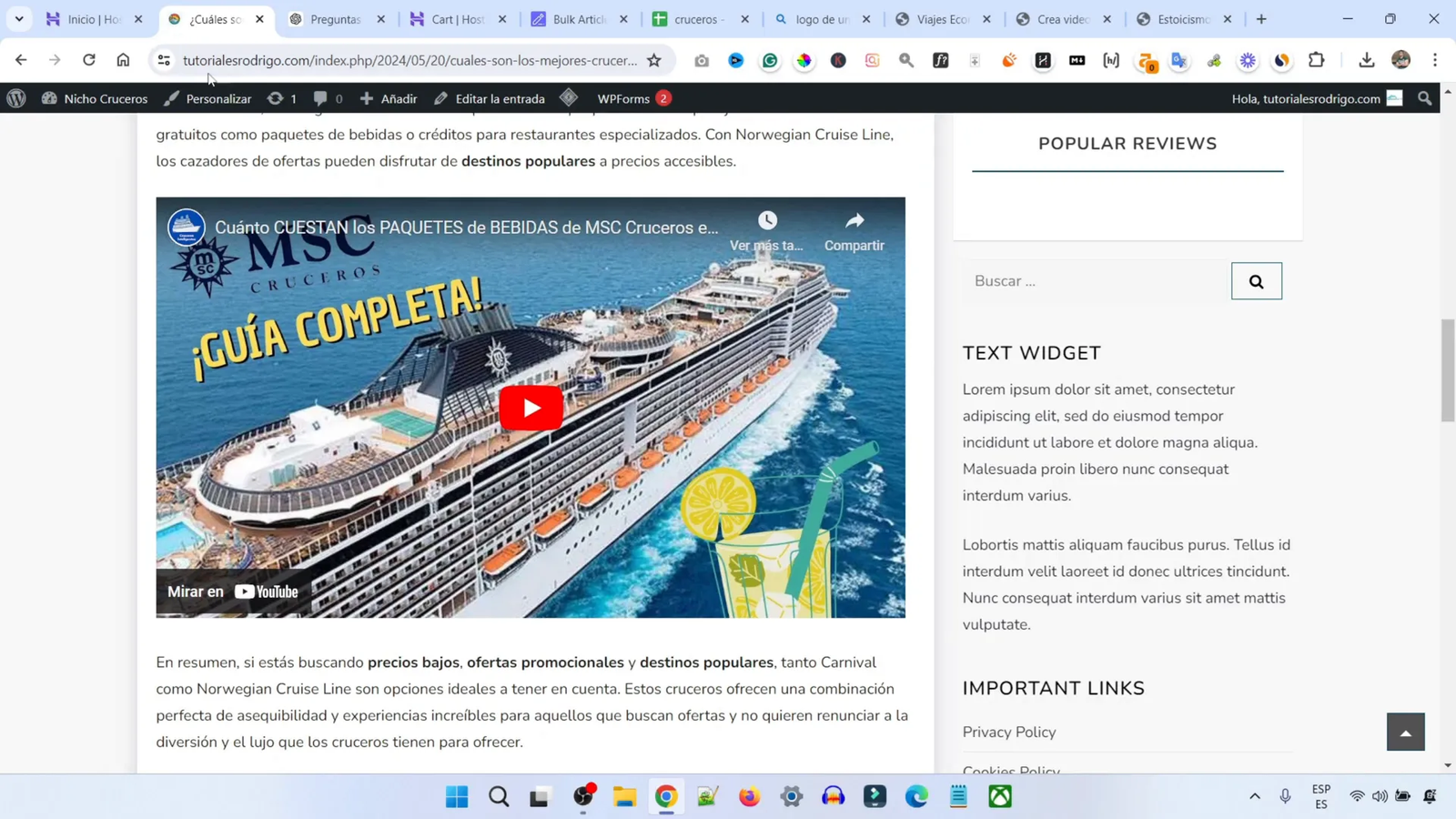The image size is (1456, 819).
Task: Bookmark this page with star icon
Action: click(654, 60)
